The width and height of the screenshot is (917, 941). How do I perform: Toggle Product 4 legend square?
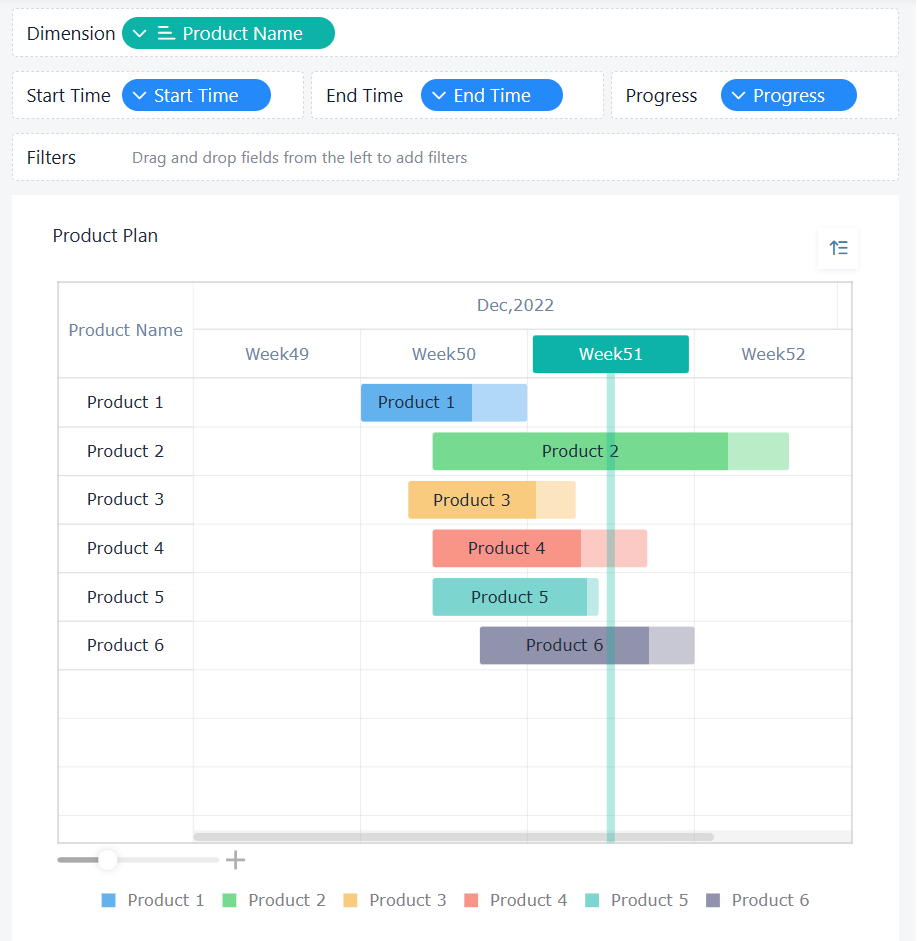[x=472, y=901]
